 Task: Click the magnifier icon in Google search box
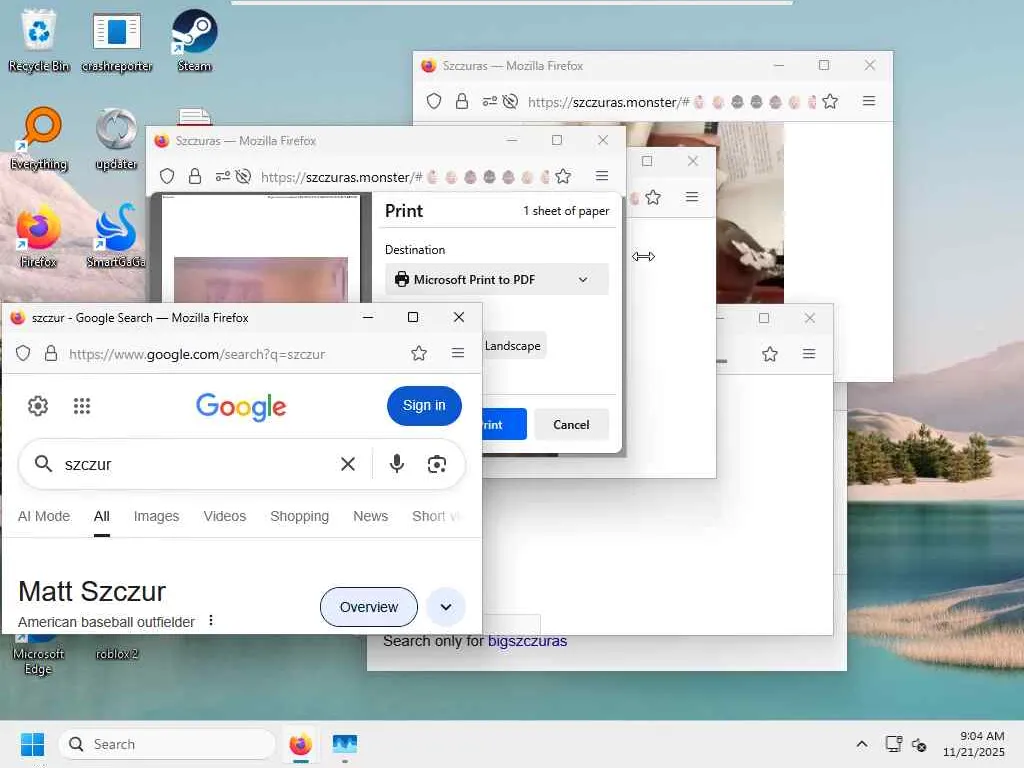[x=43, y=464]
